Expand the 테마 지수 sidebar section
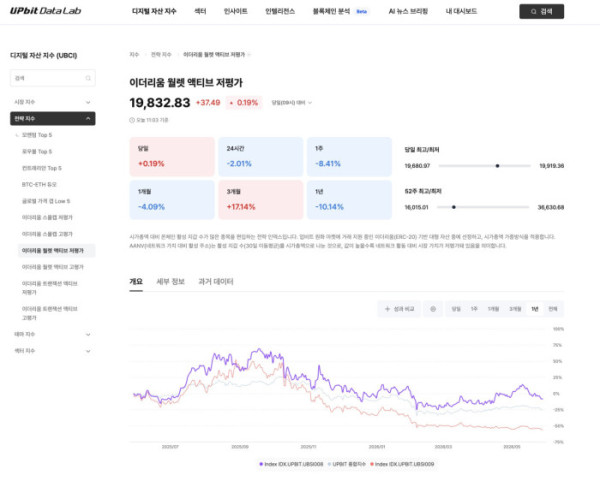The width and height of the screenshot is (600, 487). (x=52, y=334)
